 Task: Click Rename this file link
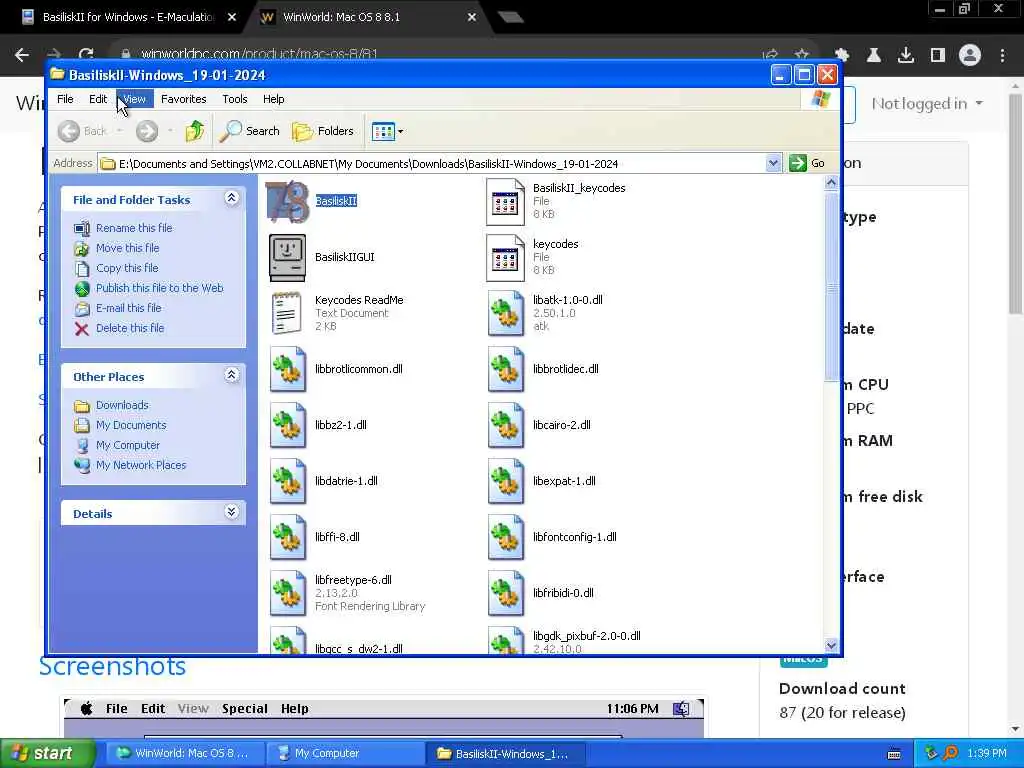(134, 228)
